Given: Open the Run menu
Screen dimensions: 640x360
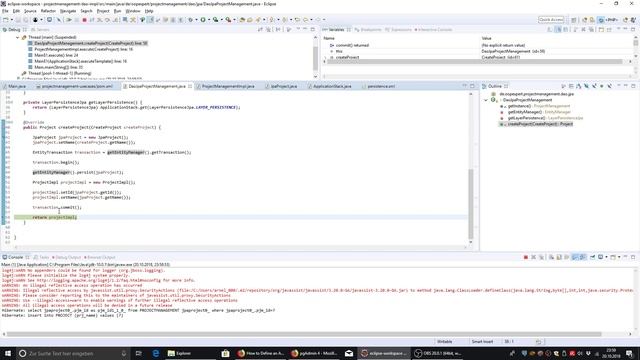Looking at the screenshot, I should [118, 11].
